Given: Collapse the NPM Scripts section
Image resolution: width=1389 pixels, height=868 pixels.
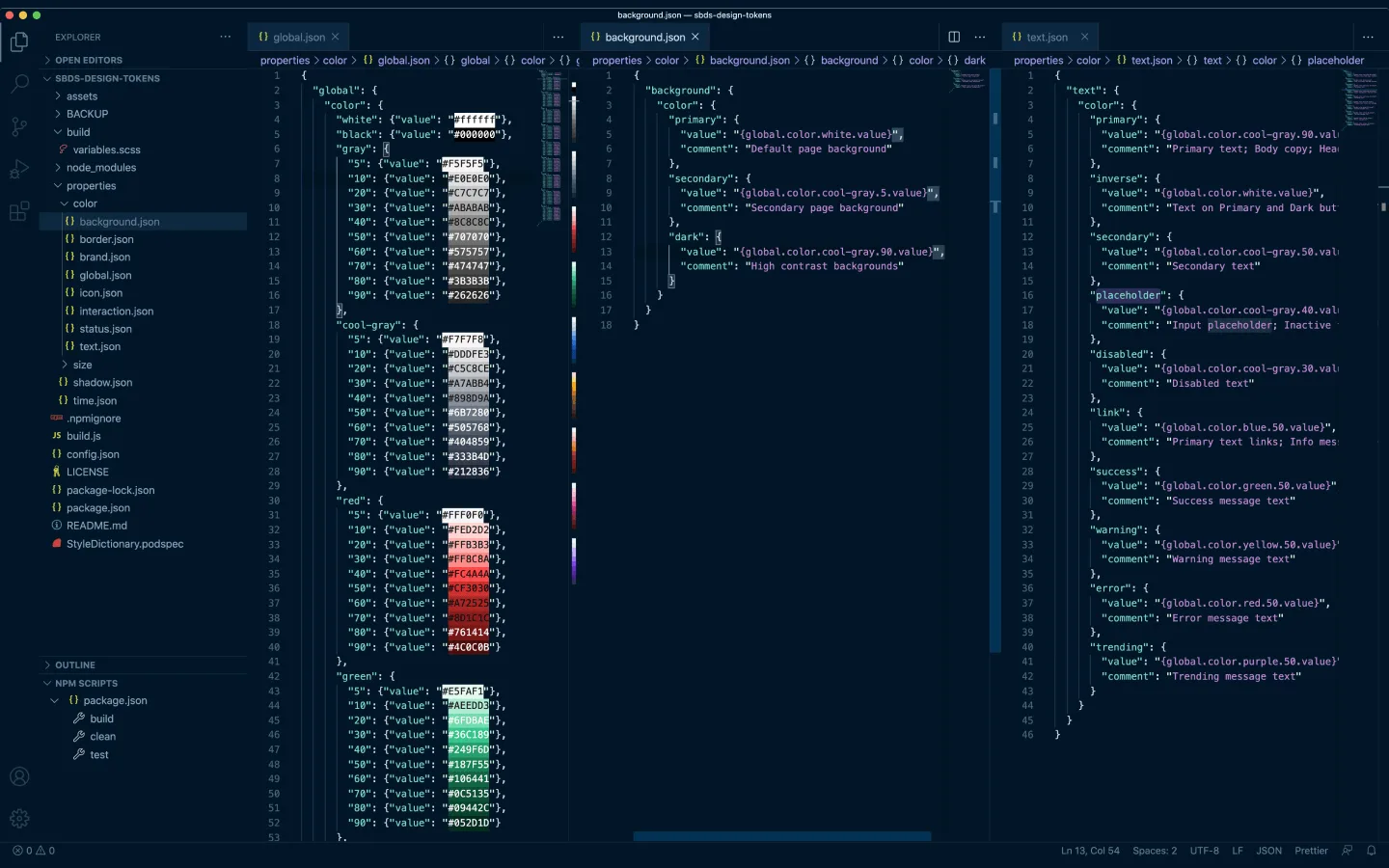Looking at the screenshot, I should (85, 683).
